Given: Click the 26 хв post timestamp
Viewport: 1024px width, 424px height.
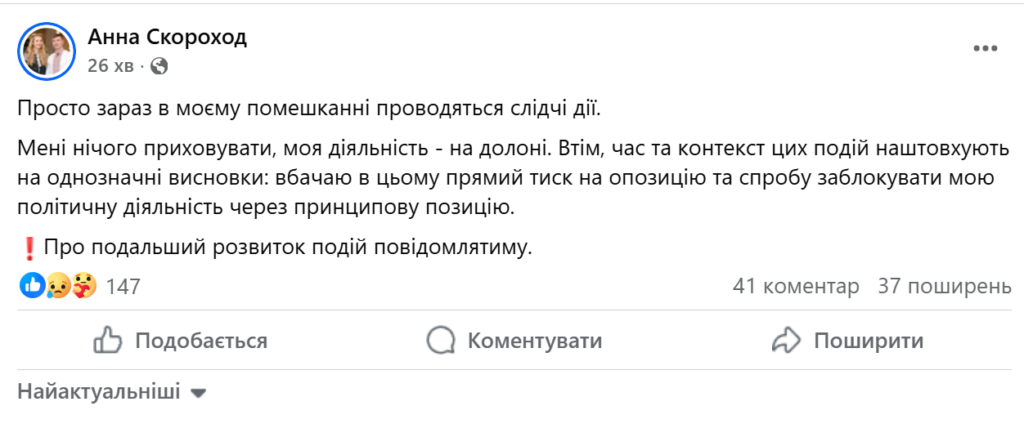Looking at the screenshot, I should click(x=110, y=66).
